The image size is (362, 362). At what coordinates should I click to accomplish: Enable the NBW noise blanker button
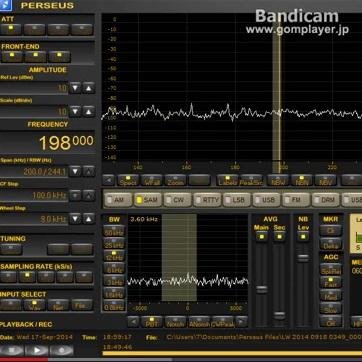point(278,180)
